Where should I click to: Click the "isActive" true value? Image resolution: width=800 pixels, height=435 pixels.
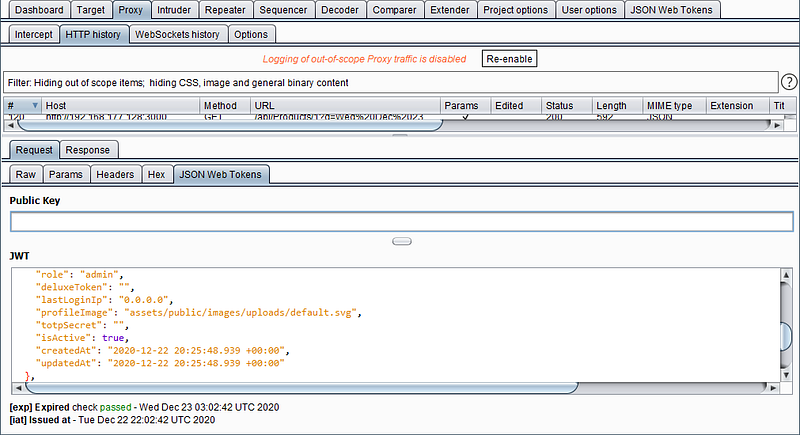coord(113,338)
